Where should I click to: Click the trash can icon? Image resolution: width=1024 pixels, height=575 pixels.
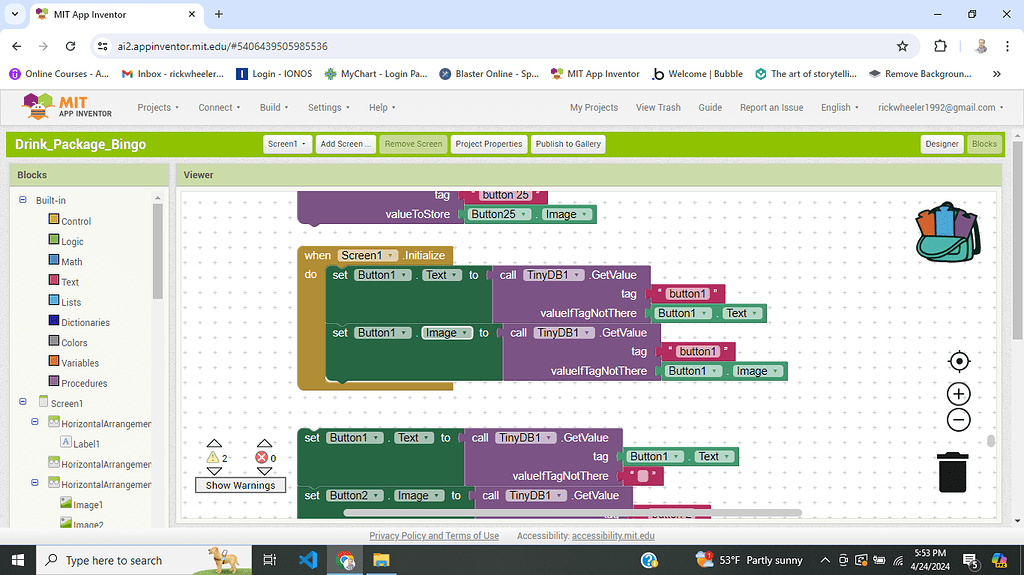pyautogui.click(x=952, y=472)
